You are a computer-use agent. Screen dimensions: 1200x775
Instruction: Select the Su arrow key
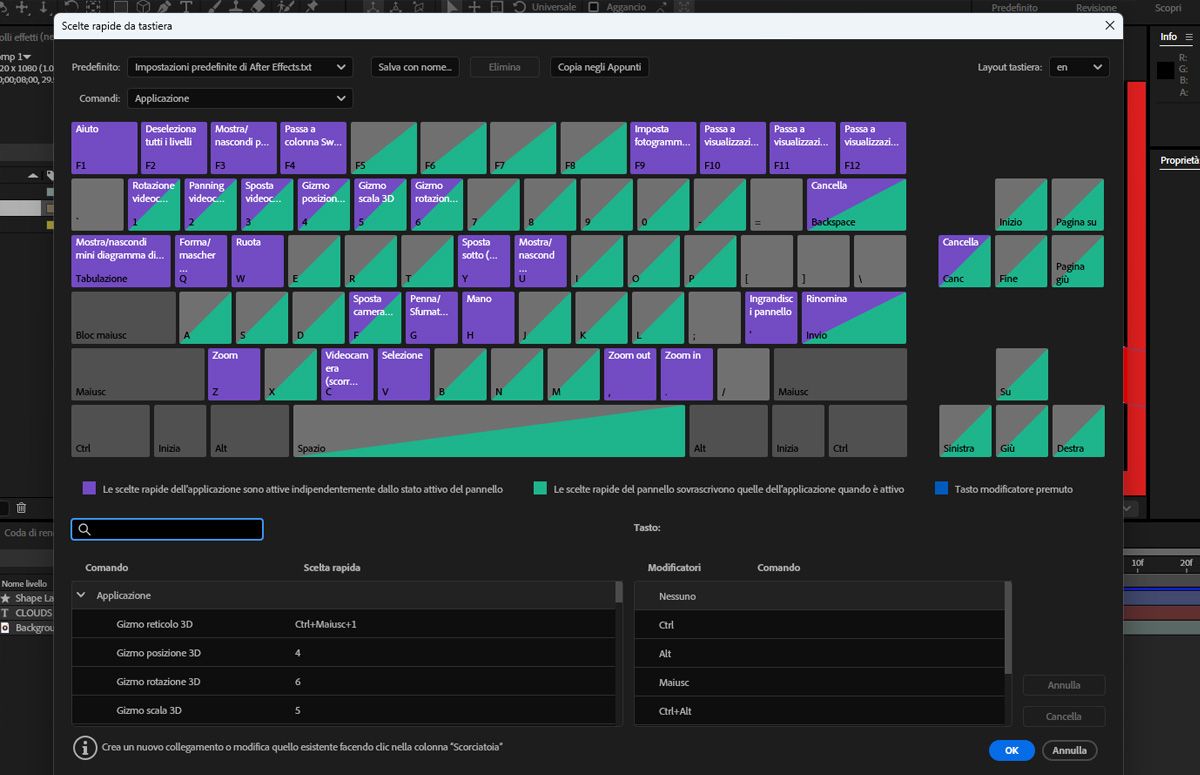coord(1021,374)
